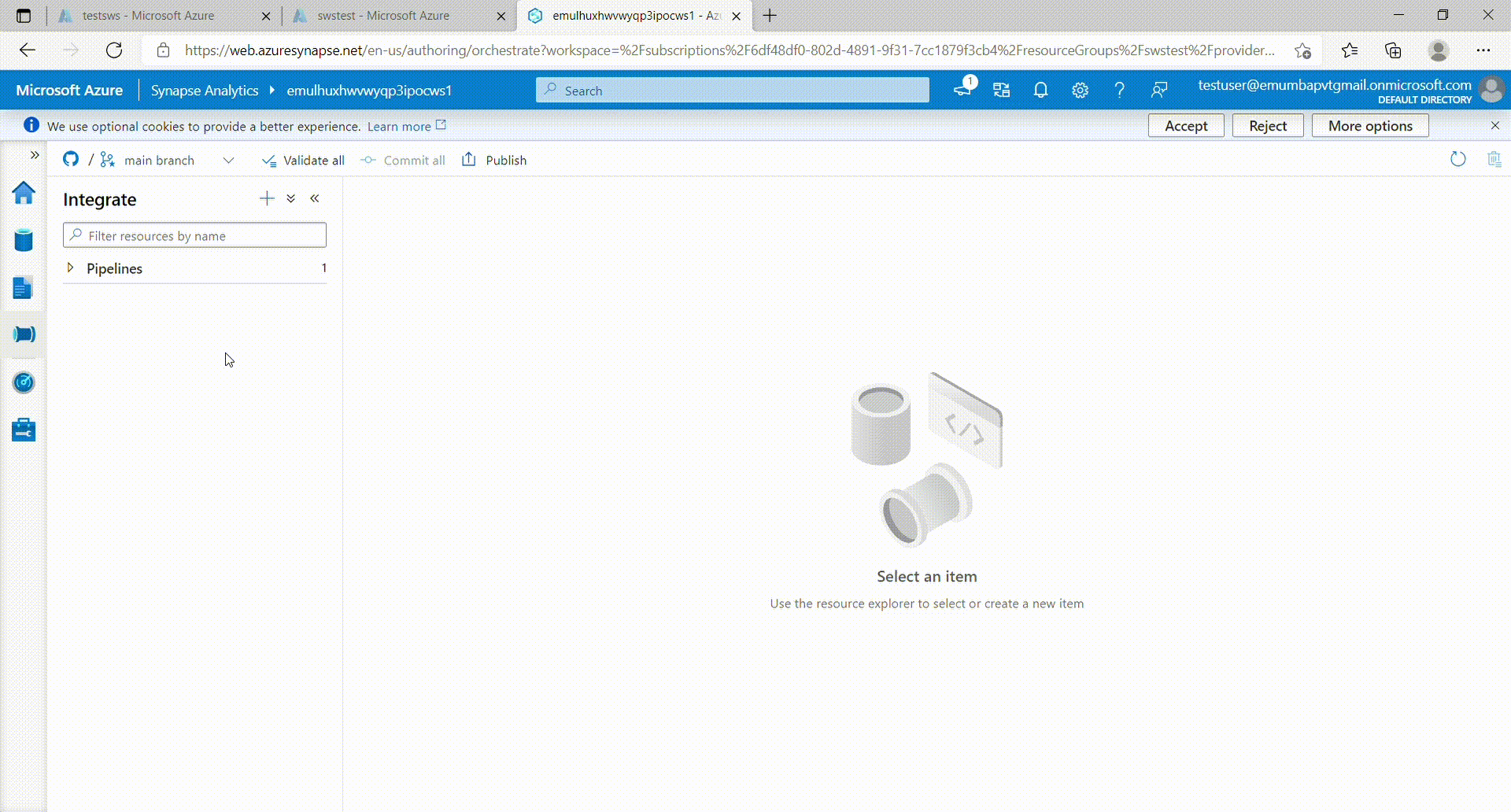1511x812 pixels.
Task: Focus the Azure Search box
Action: [x=733, y=90]
